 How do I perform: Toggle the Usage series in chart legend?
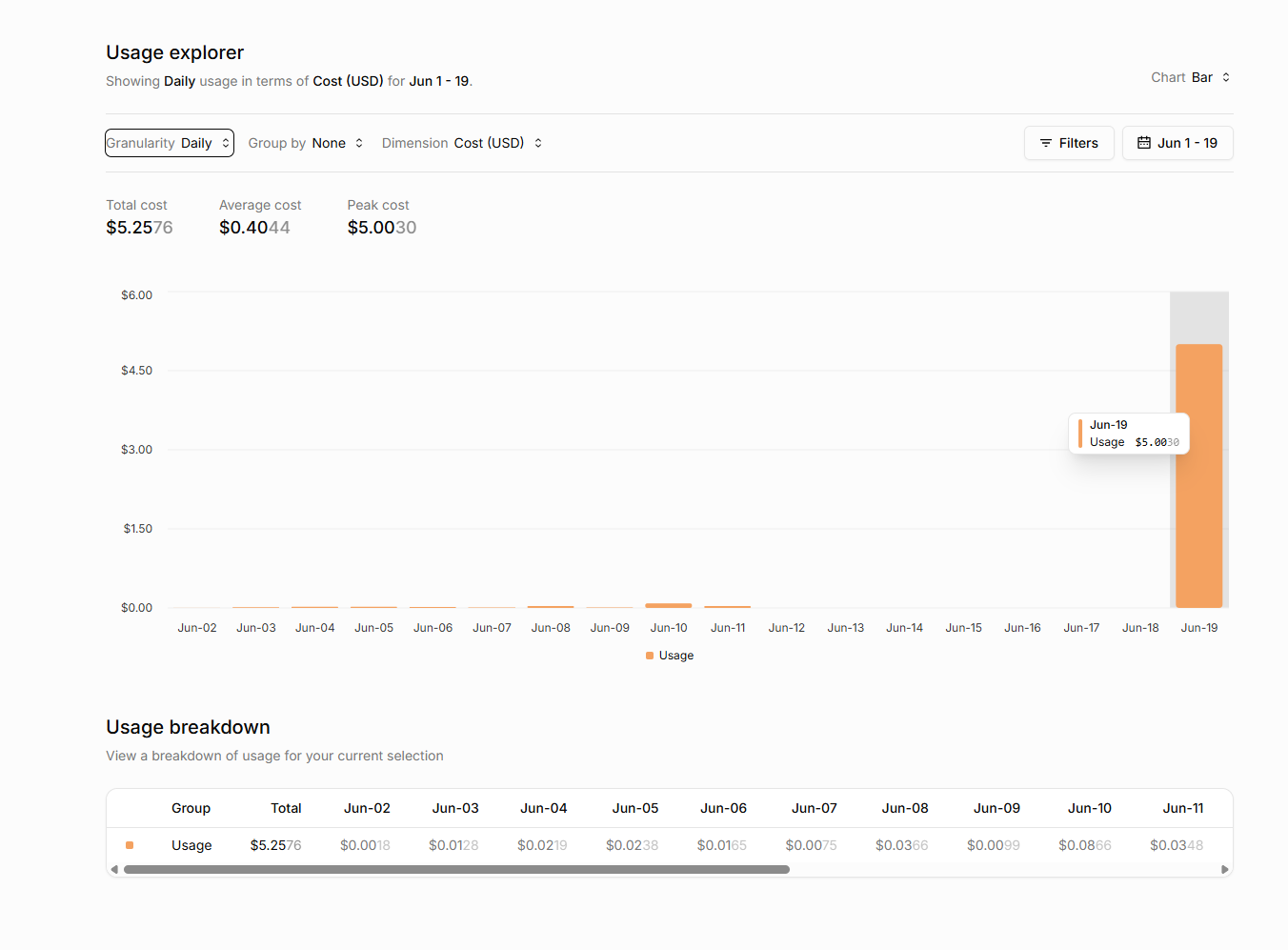click(x=670, y=656)
